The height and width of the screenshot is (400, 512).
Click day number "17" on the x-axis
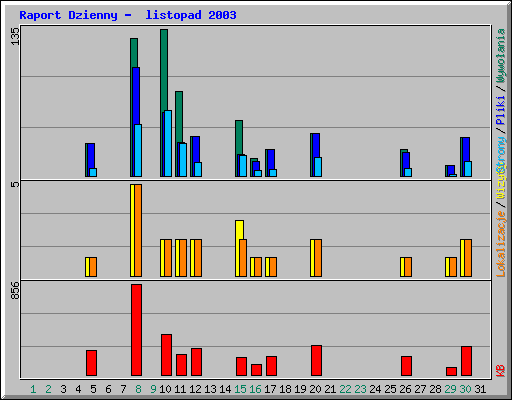[x=270, y=389]
